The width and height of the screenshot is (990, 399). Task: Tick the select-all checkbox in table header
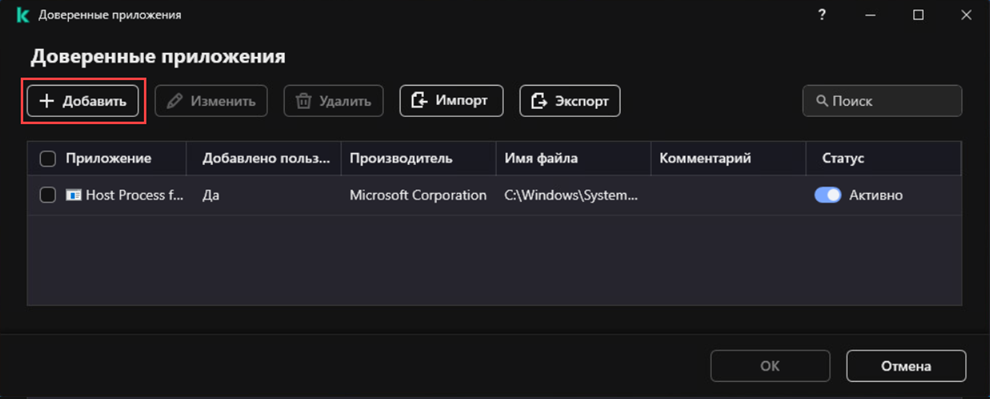[x=47, y=158]
